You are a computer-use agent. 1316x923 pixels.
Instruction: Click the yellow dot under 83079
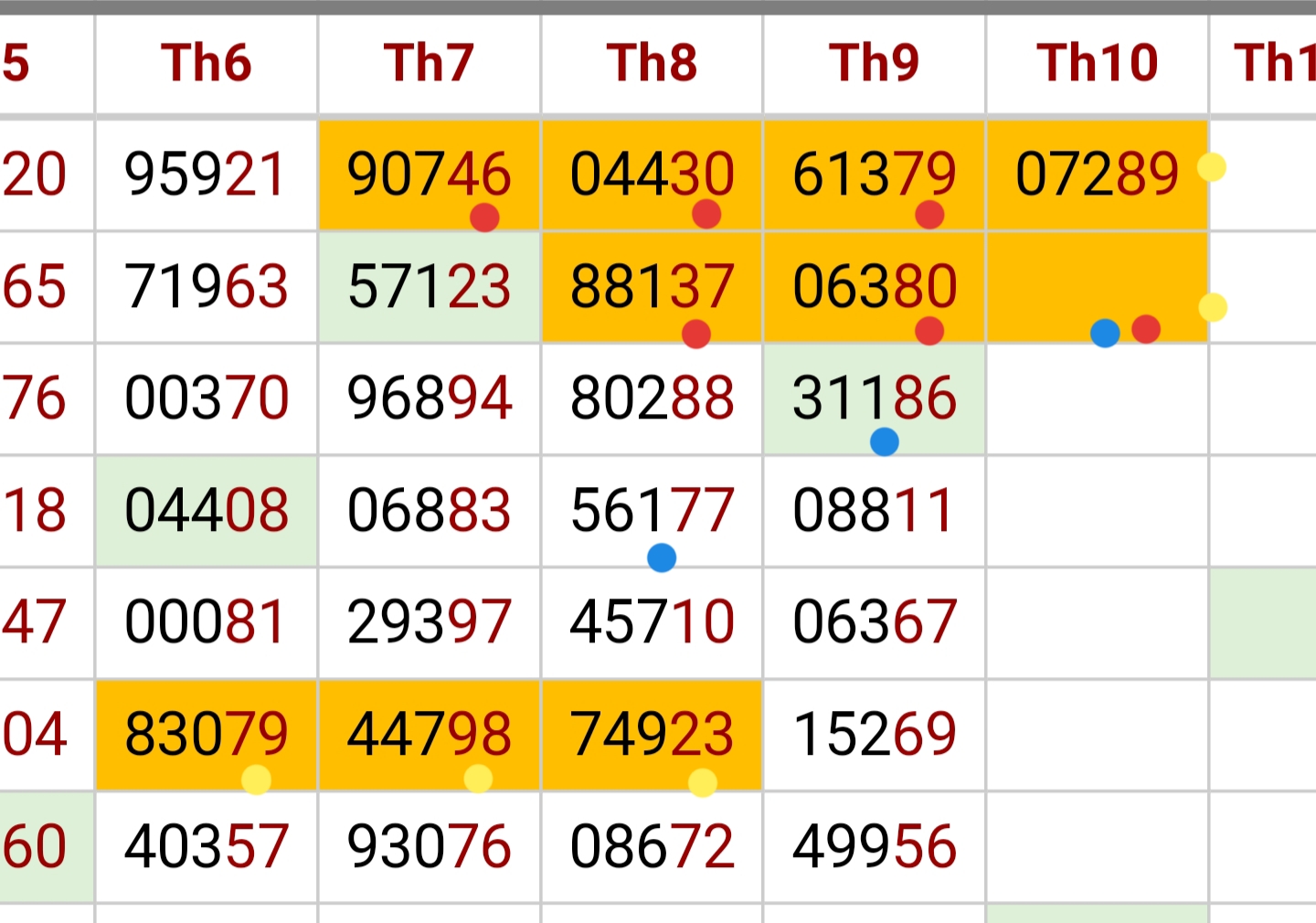[x=256, y=780]
